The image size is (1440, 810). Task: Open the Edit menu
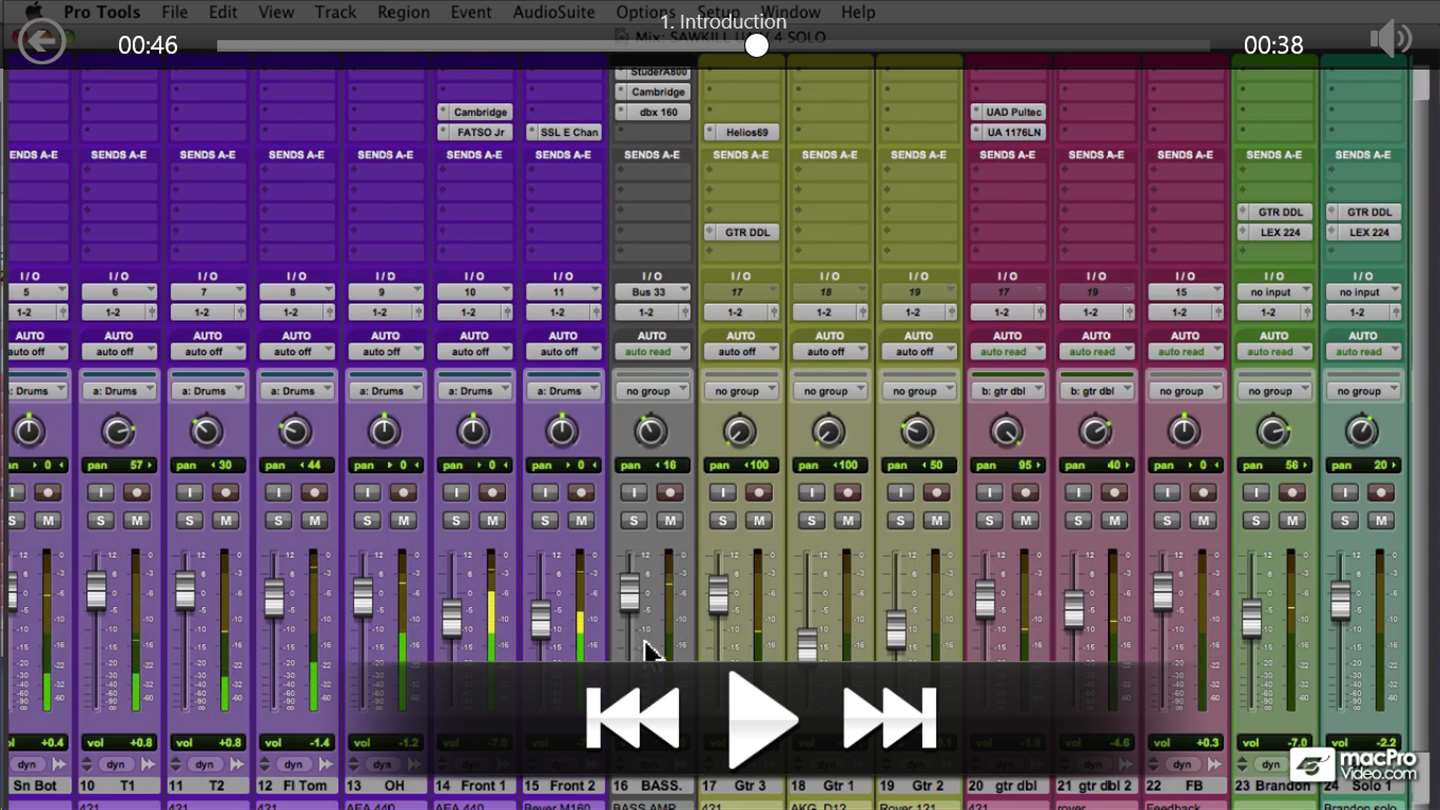[223, 12]
